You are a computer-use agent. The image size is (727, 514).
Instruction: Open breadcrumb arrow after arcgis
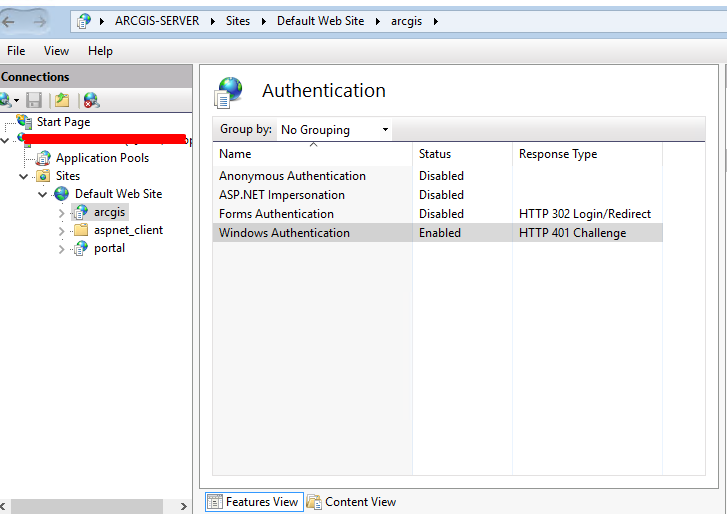click(436, 21)
